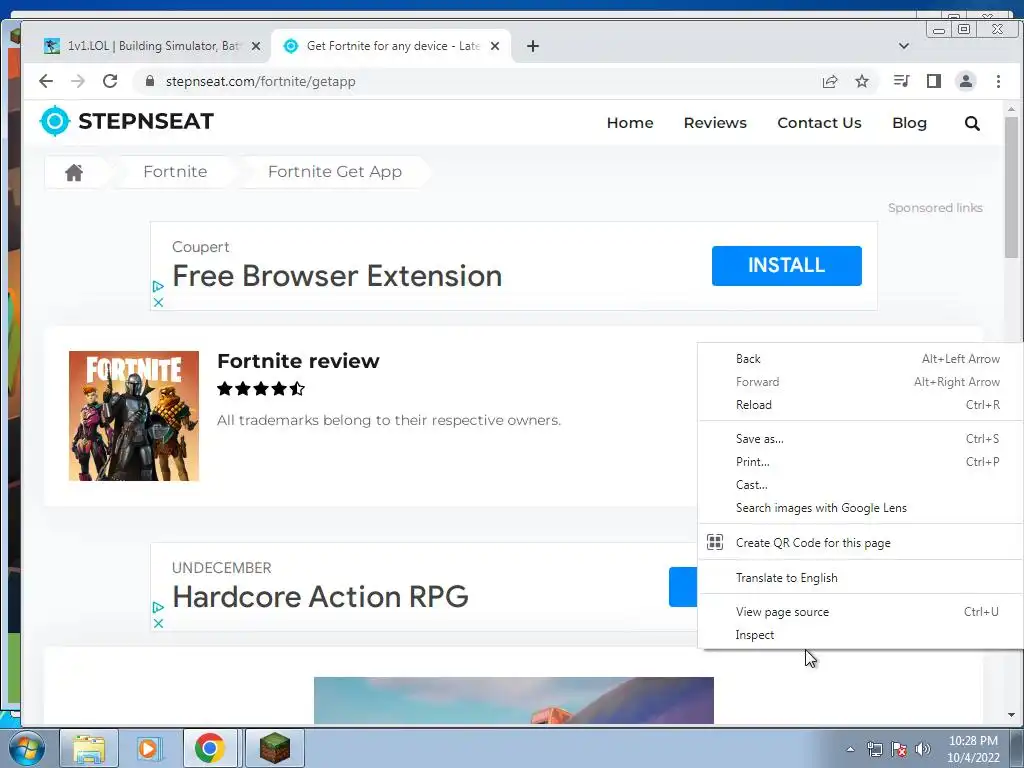Click the scrollbar down arrow
Image resolution: width=1024 pixels, height=768 pixels.
point(1011,714)
